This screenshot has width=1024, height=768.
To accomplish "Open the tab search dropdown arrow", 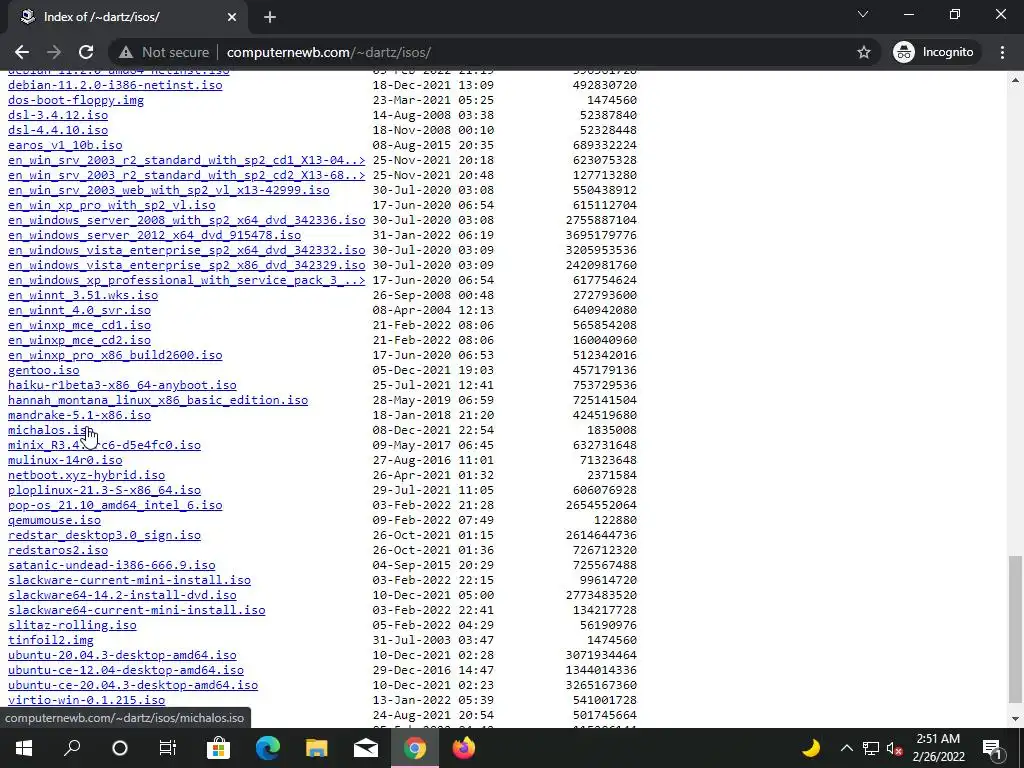I will click(863, 14).
